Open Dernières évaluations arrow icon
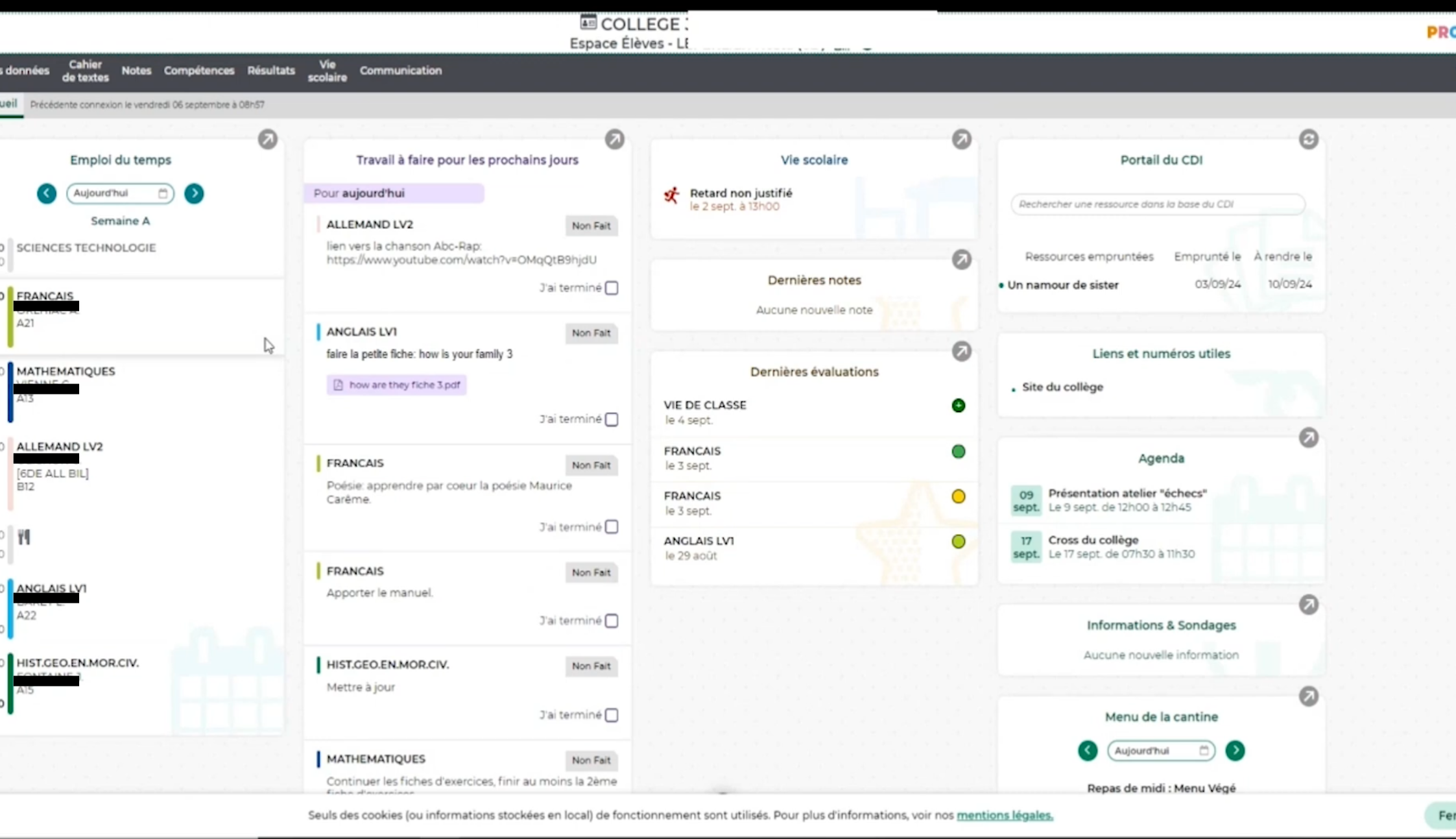 [x=961, y=351]
